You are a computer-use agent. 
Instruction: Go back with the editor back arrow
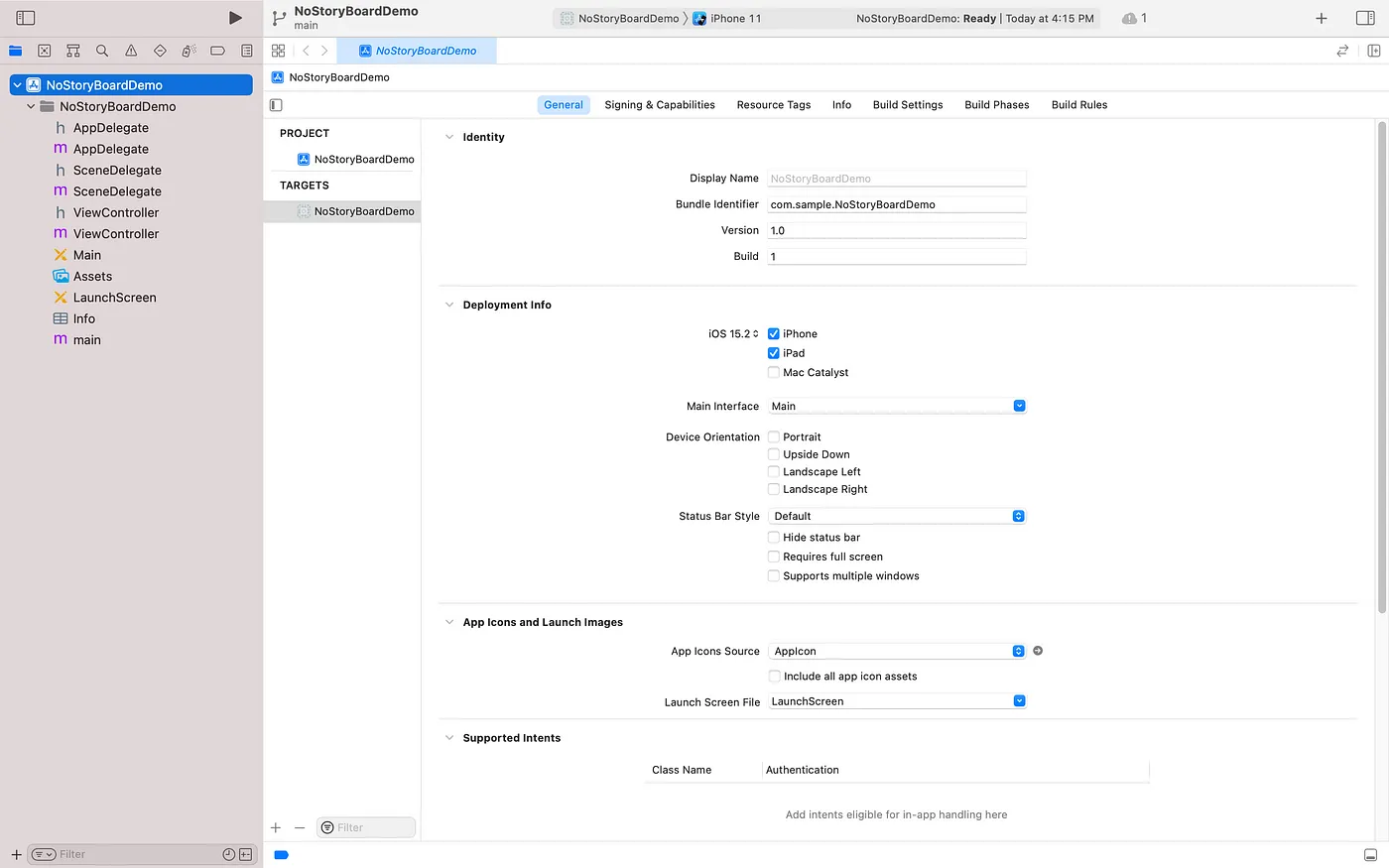click(x=306, y=51)
